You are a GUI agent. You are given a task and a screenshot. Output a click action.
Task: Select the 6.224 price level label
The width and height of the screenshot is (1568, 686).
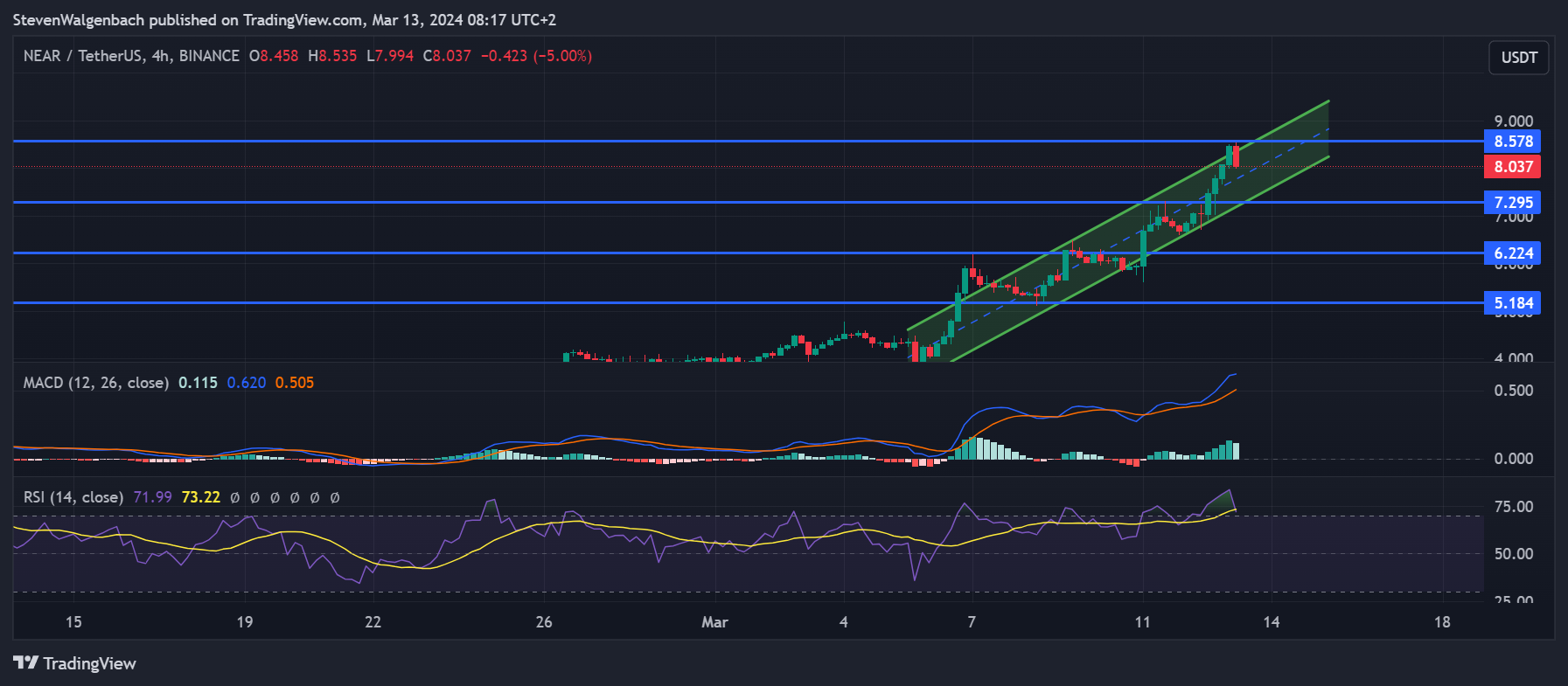1513,253
